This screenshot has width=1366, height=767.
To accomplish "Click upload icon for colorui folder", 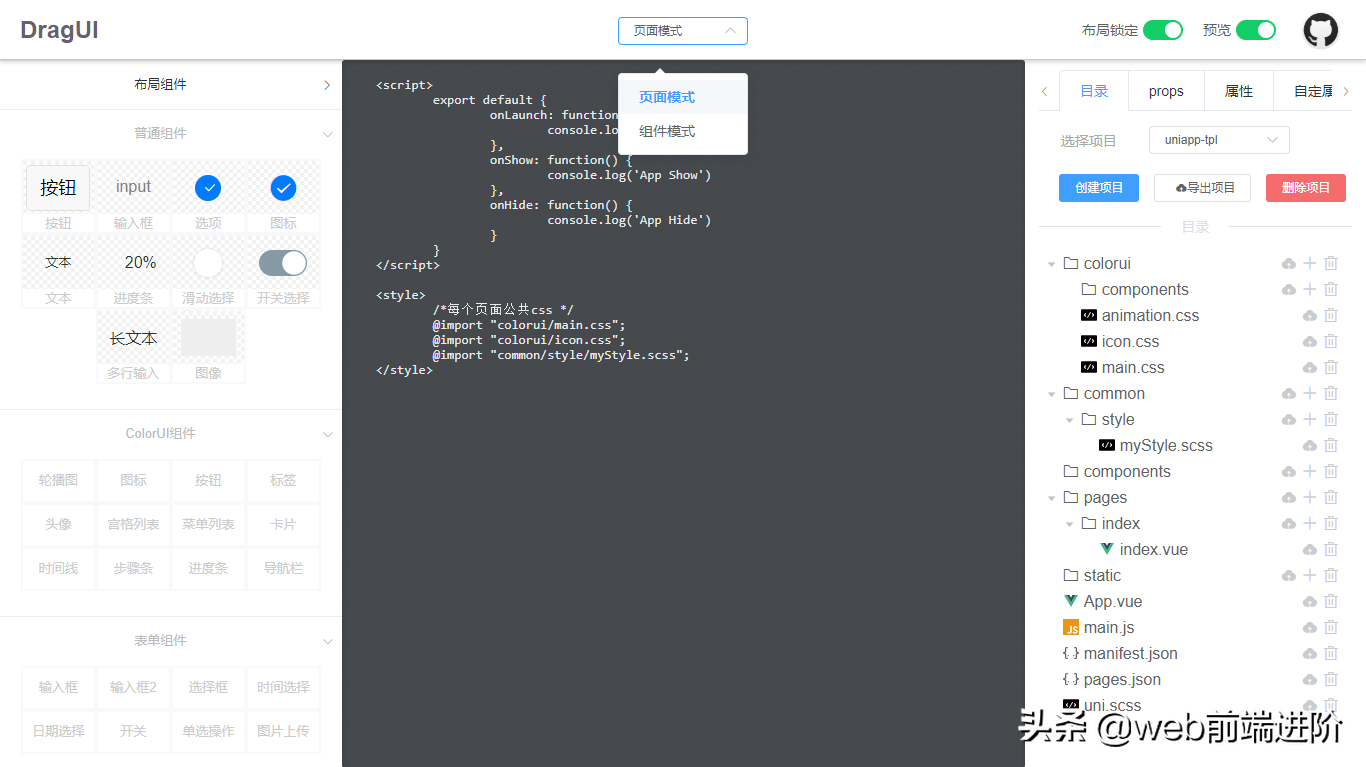I will coord(1289,263).
